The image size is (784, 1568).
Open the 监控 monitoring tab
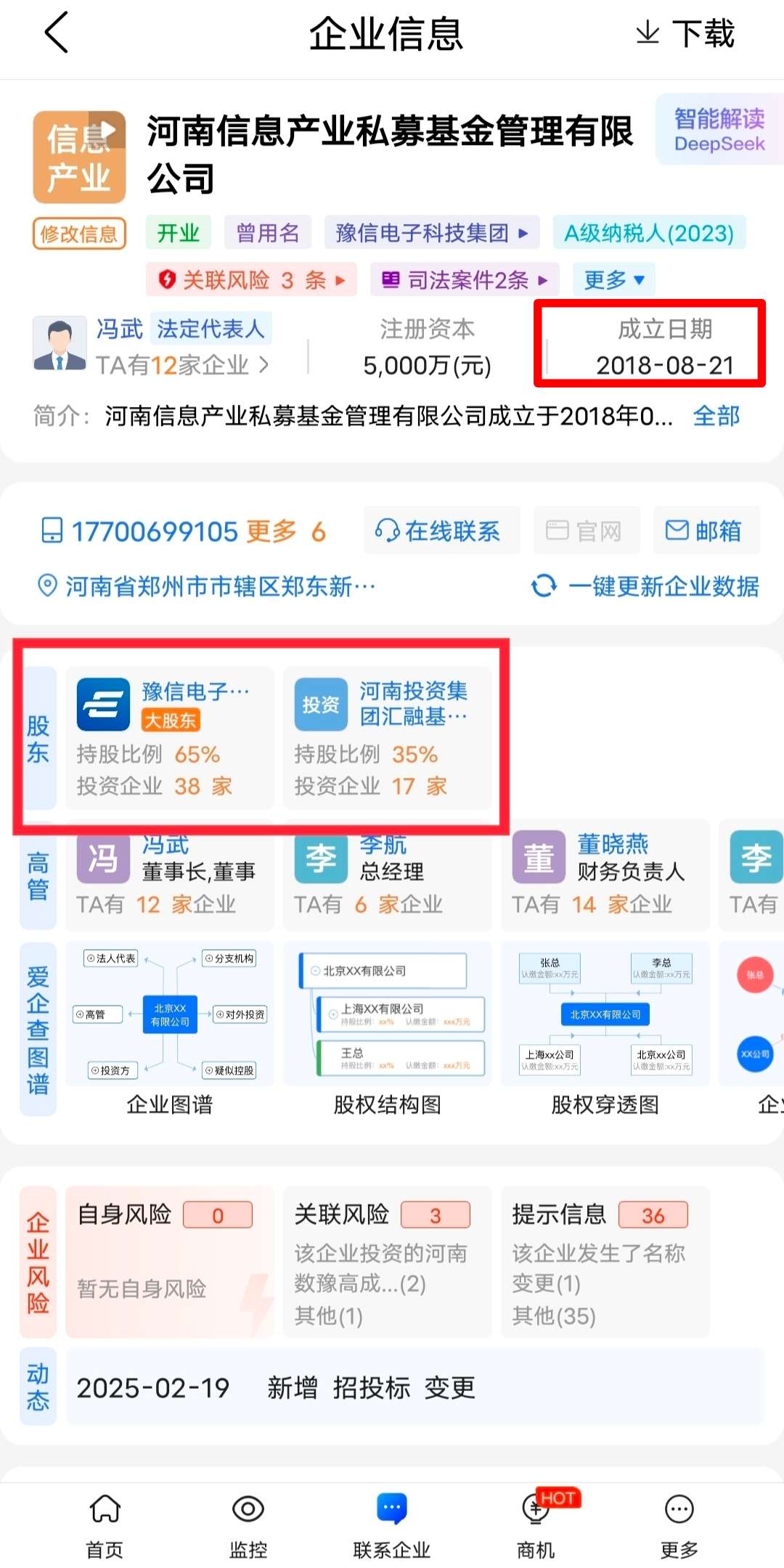coord(248,1527)
